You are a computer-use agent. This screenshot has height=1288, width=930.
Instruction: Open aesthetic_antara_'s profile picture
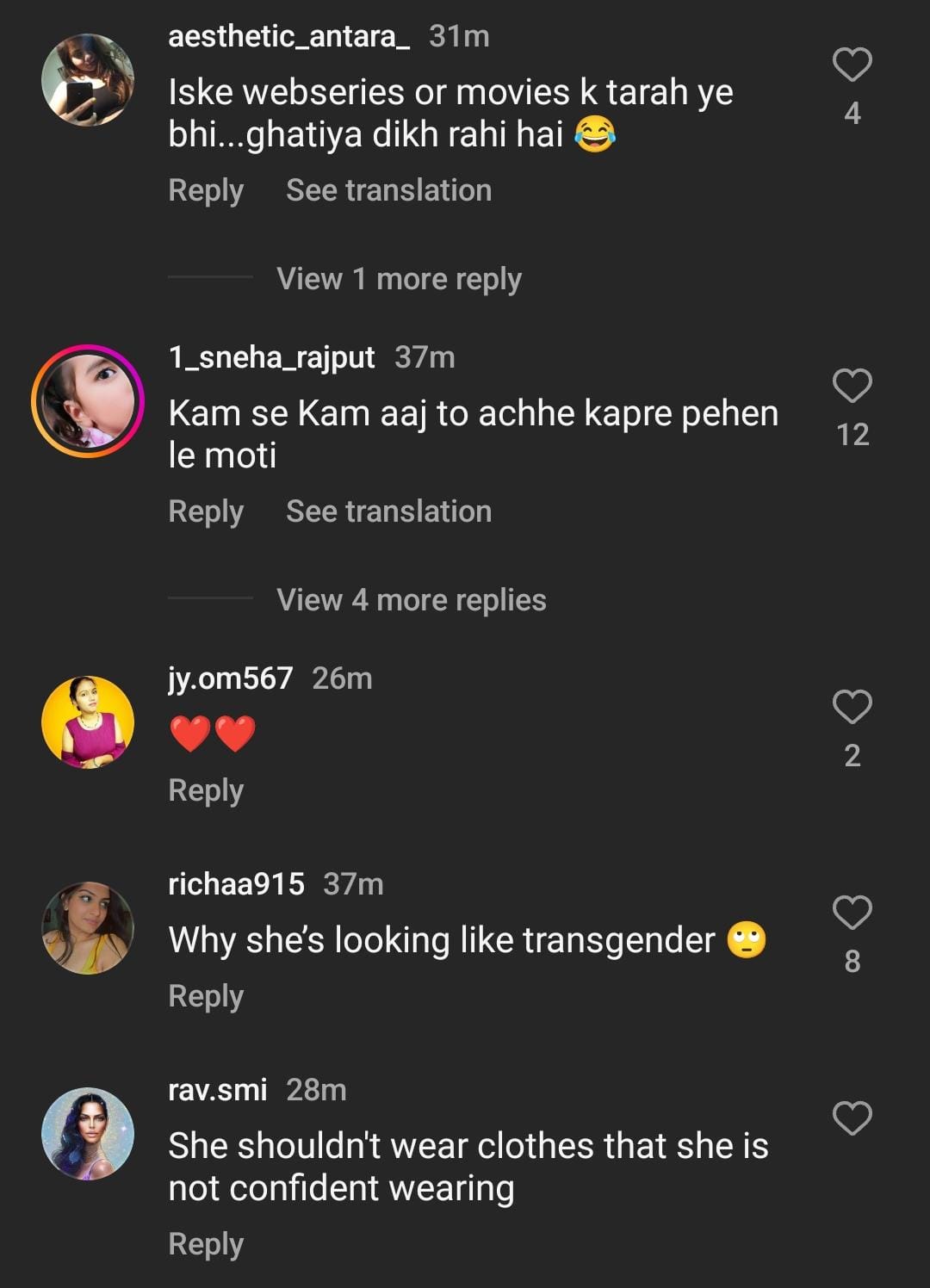(x=88, y=80)
